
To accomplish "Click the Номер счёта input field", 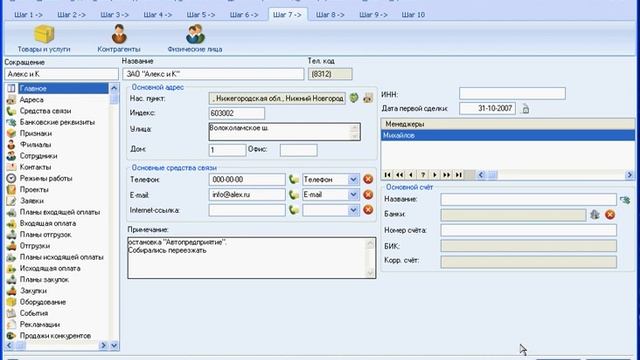I will click(x=529, y=230).
